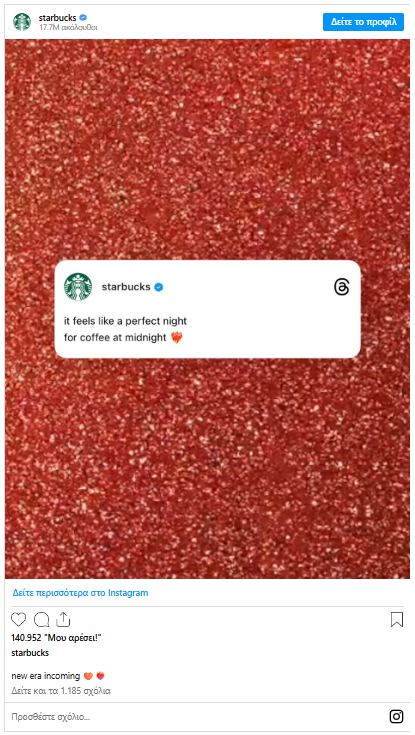415x735 pixels.
Task: Click the verified badge in the Threads card
Action: point(159,287)
